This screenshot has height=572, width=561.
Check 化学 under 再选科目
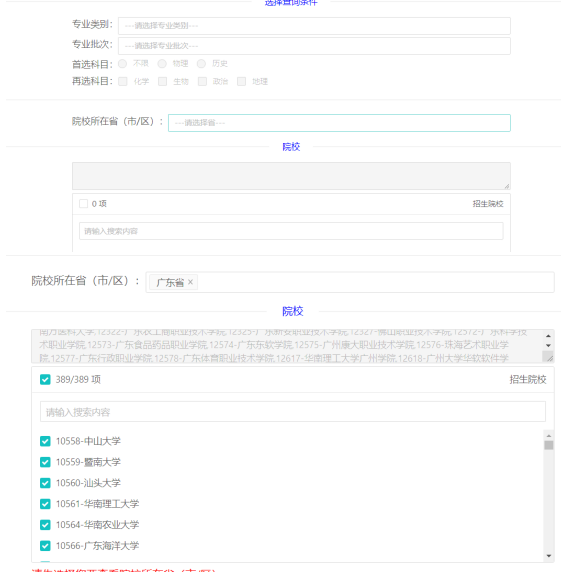coord(123,81)
